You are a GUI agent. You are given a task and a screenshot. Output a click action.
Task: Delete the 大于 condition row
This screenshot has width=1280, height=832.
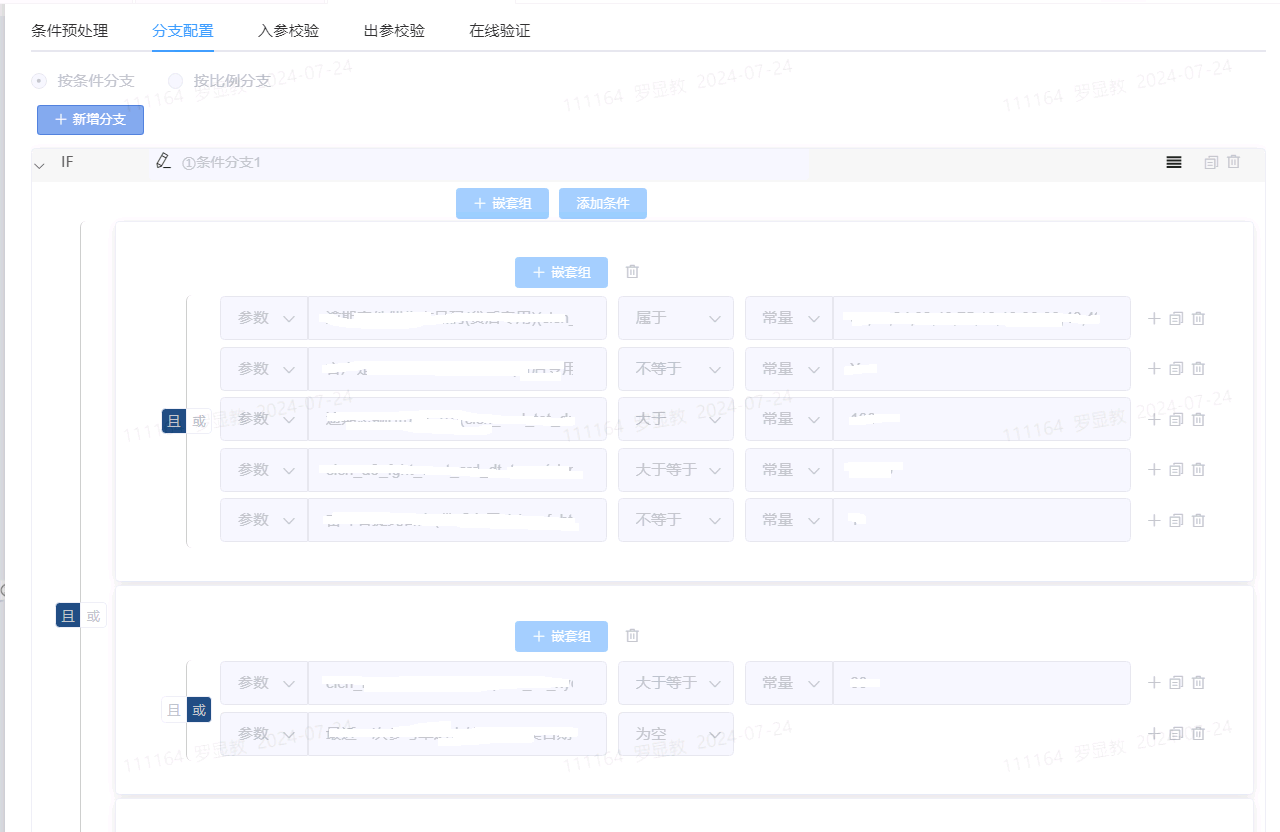click(x=1198, y=419)
